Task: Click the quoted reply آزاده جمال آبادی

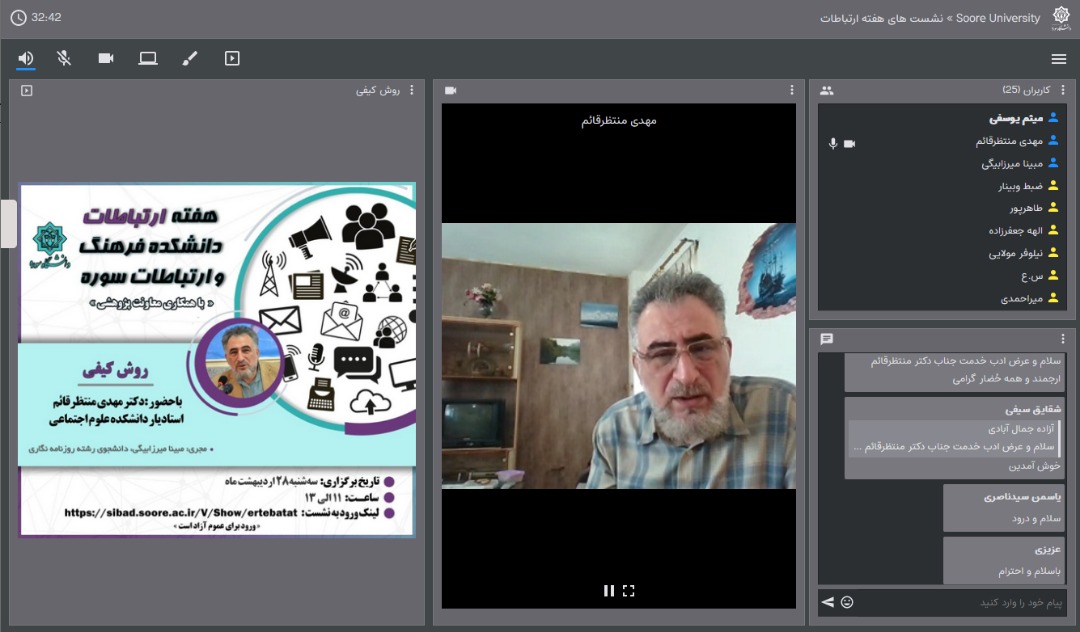Action: (955, 438)
